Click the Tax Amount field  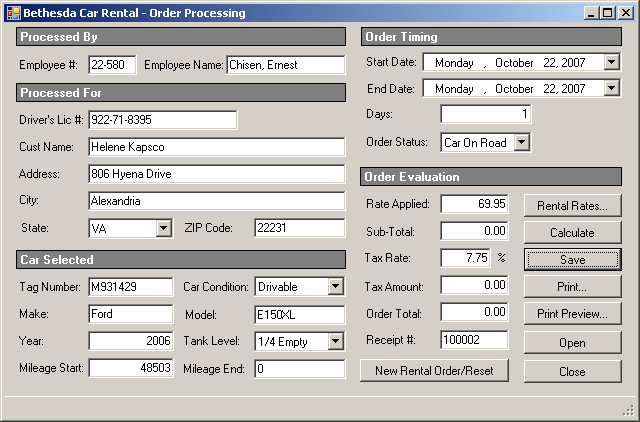pos(474,285)
